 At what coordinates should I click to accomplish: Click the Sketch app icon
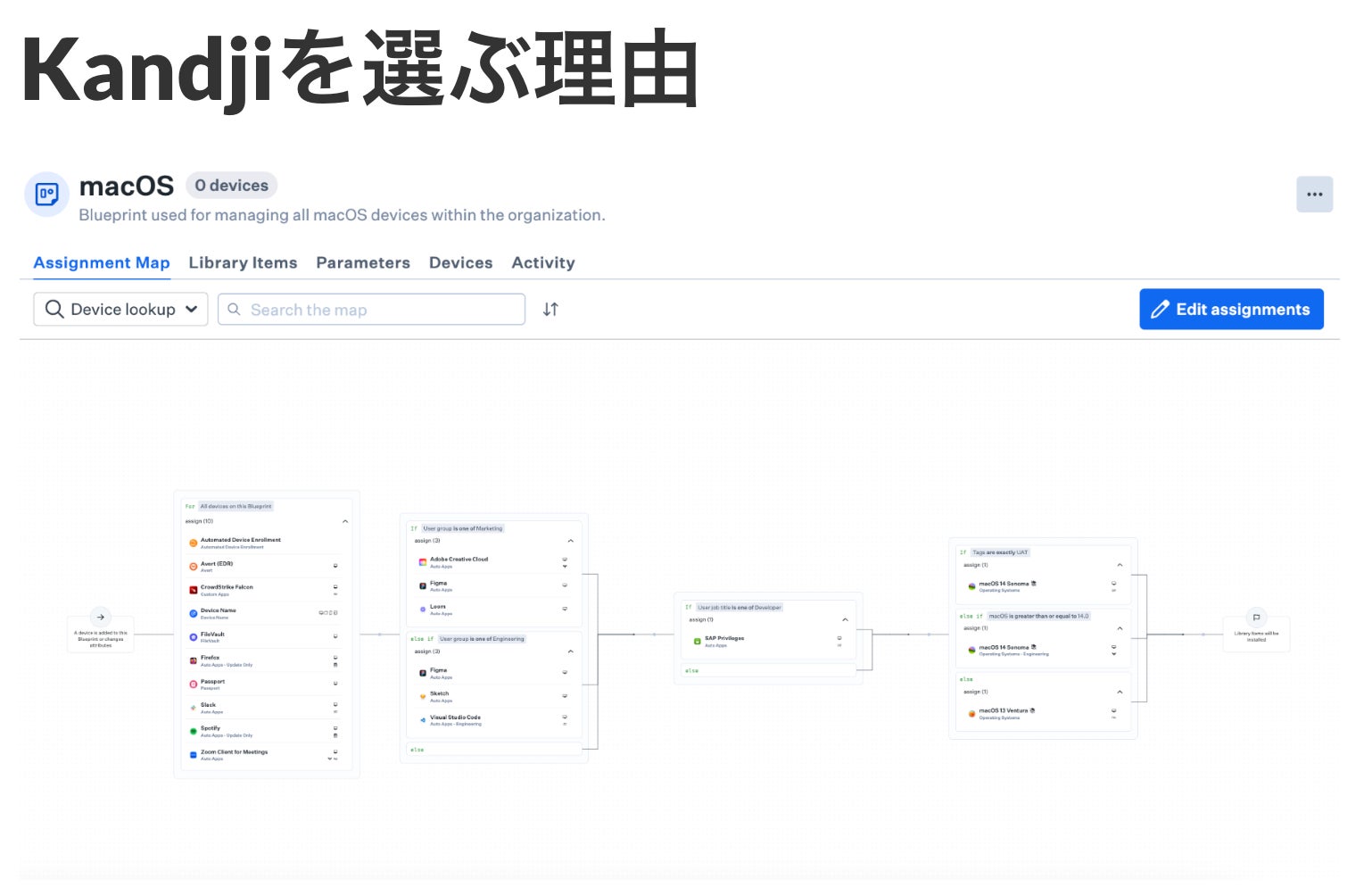point(423,696)
